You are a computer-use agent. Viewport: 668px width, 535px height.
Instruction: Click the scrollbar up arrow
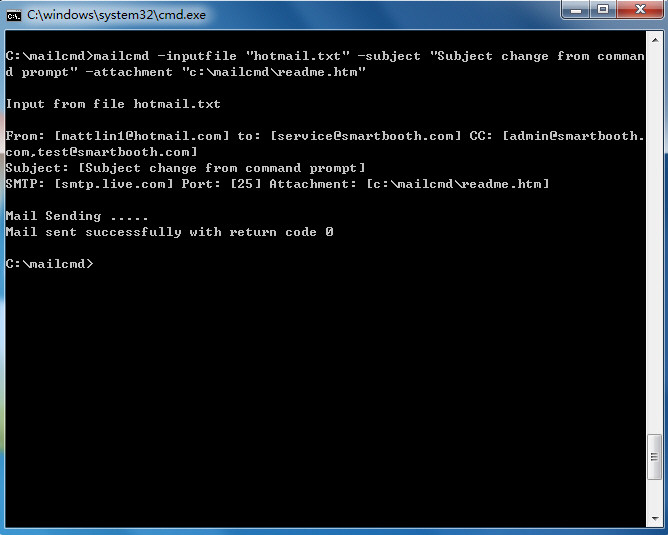coord(654,40)
